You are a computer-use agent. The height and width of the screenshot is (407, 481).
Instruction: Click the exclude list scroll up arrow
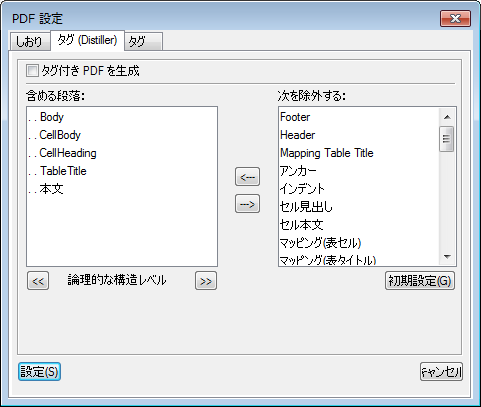point(447,117)
